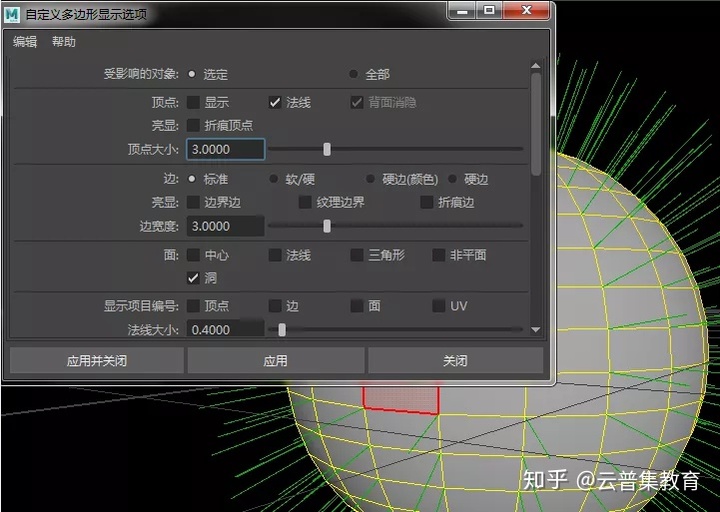Show UV item numbers checkbox
Image resolution: width=720 pixels, height=512 pixels.
[x=439, y=306]
